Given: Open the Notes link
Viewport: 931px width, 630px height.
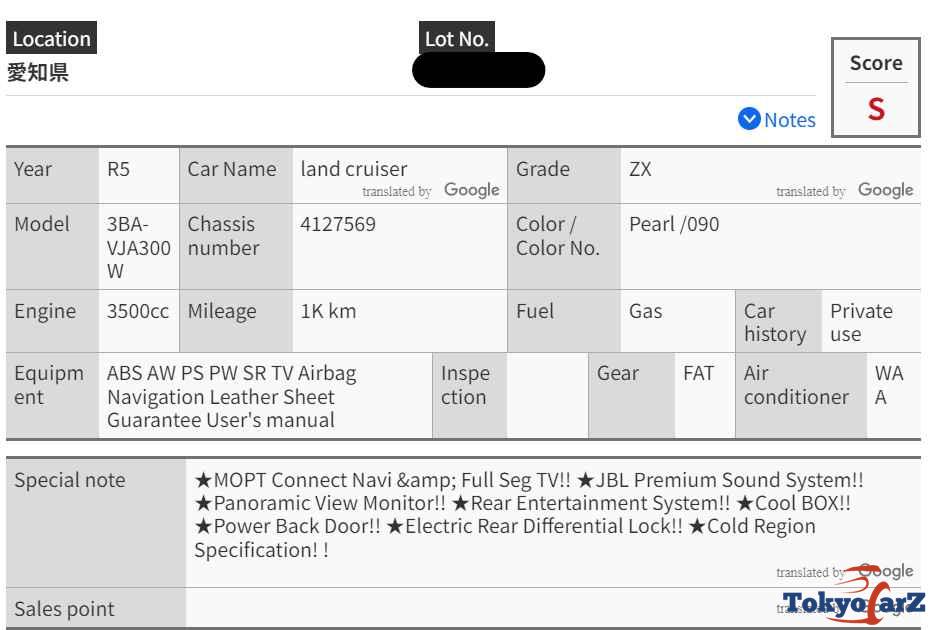Looking at the screenshot, I should 789,120.
